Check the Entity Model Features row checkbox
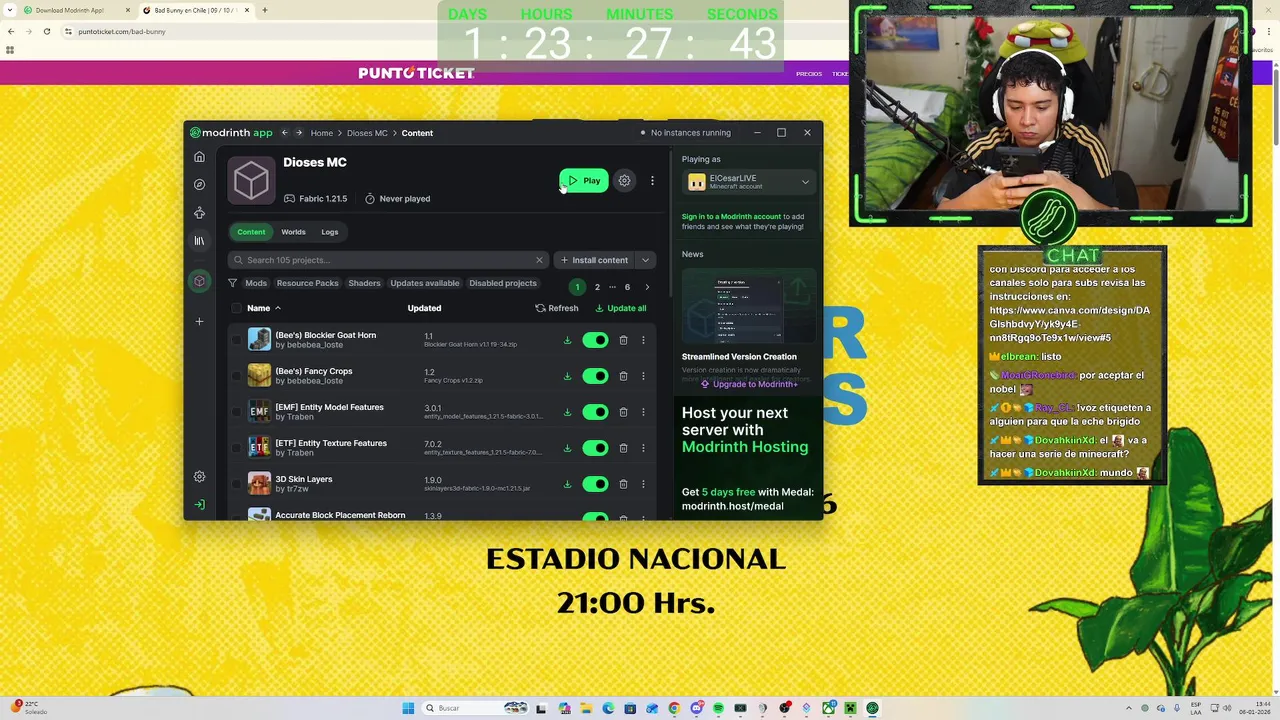Image resolution: width=1280 pixels, height=720 pixels. click(236, 412)
